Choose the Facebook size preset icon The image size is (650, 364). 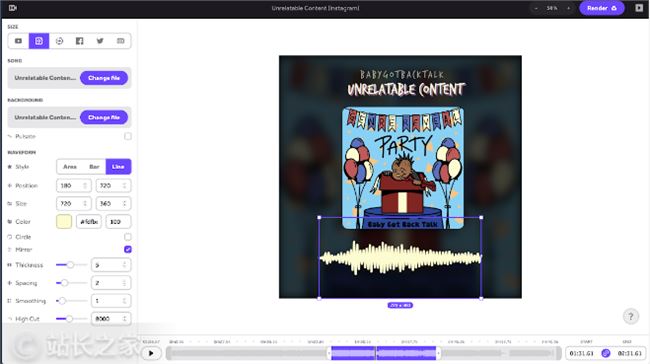pyautogui.click(x=80, y=41)
